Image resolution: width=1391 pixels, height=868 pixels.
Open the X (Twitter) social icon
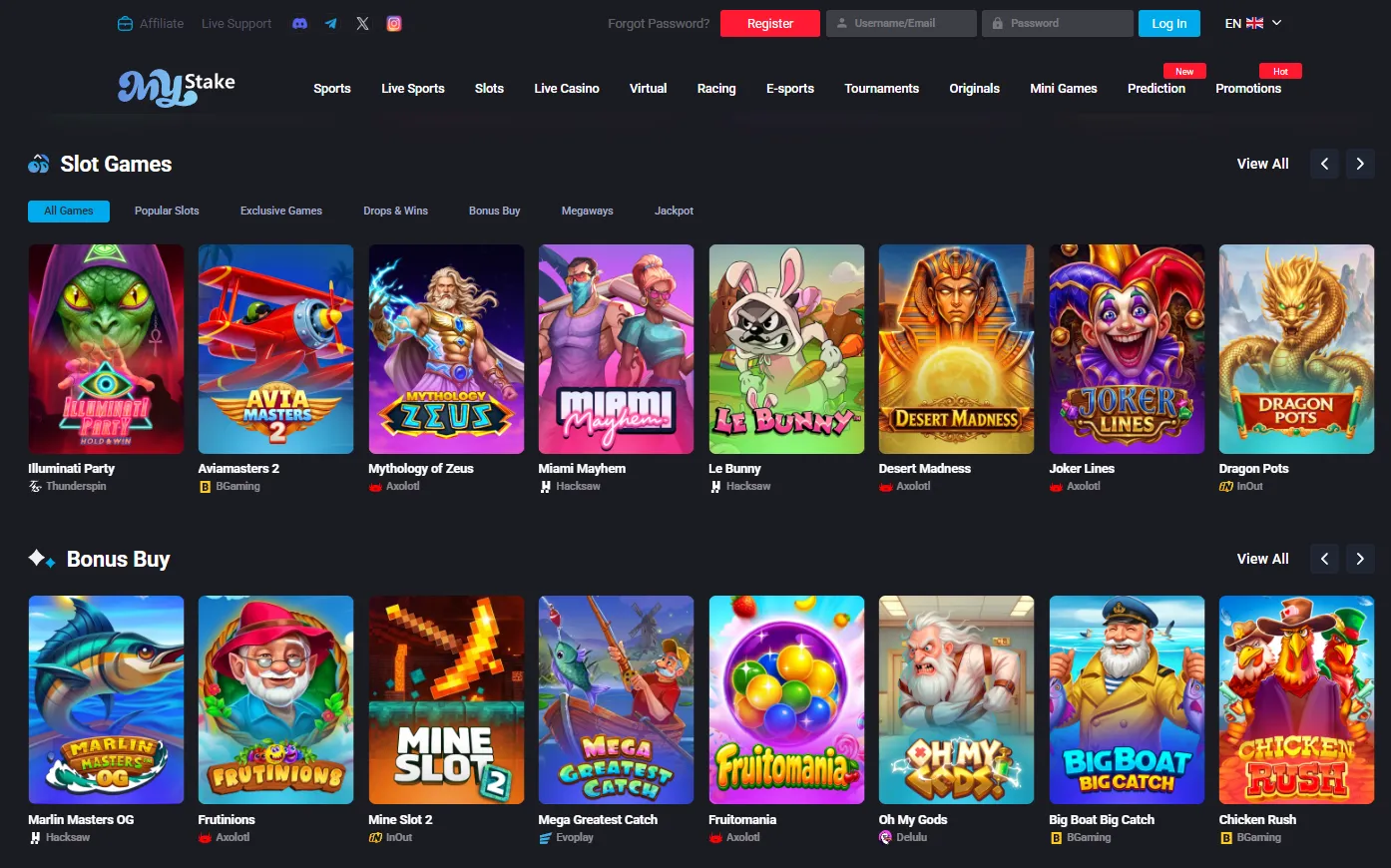362,23
